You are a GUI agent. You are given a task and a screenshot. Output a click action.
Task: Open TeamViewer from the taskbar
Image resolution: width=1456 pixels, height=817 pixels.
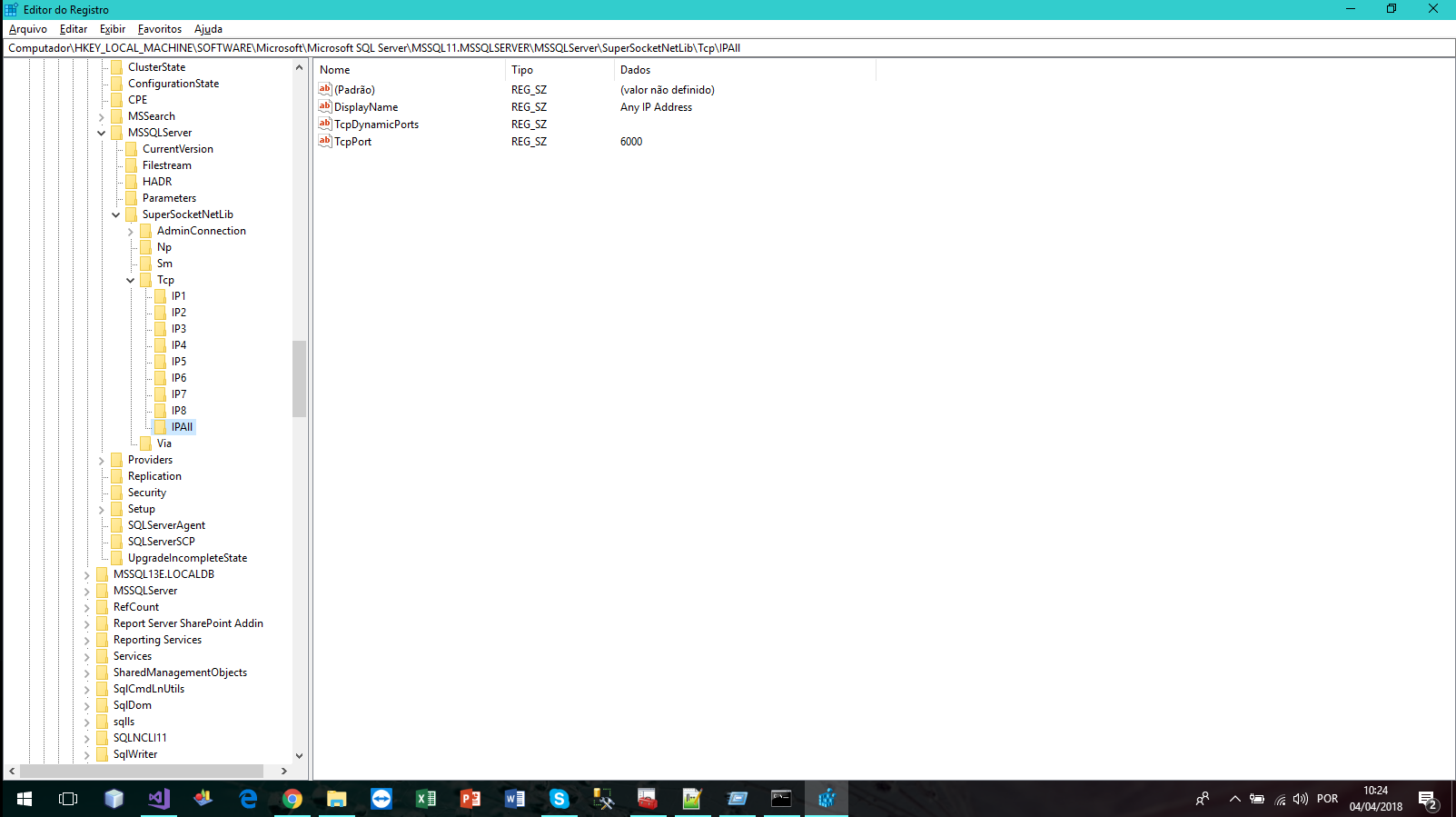[381, 799]
